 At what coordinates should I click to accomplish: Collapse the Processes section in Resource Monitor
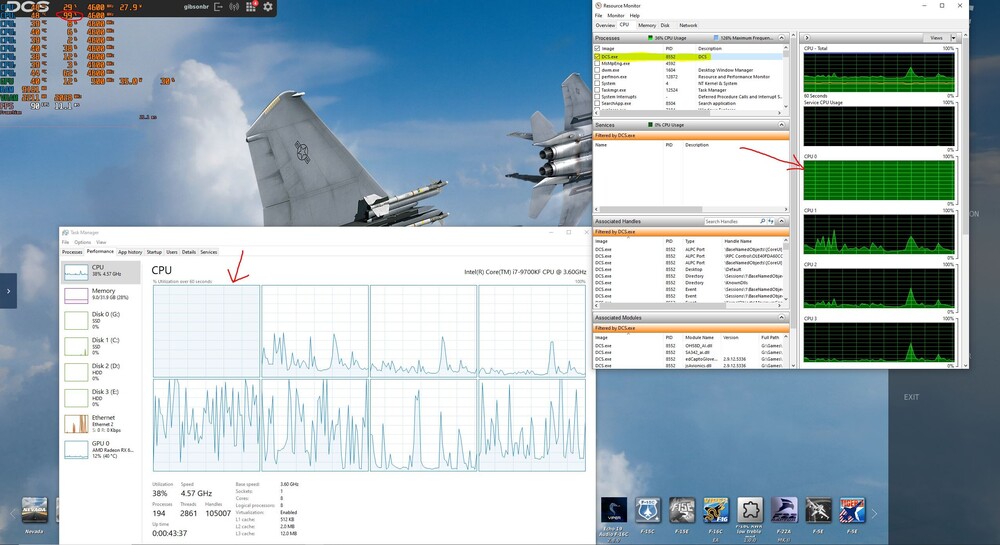click(781, 38)
